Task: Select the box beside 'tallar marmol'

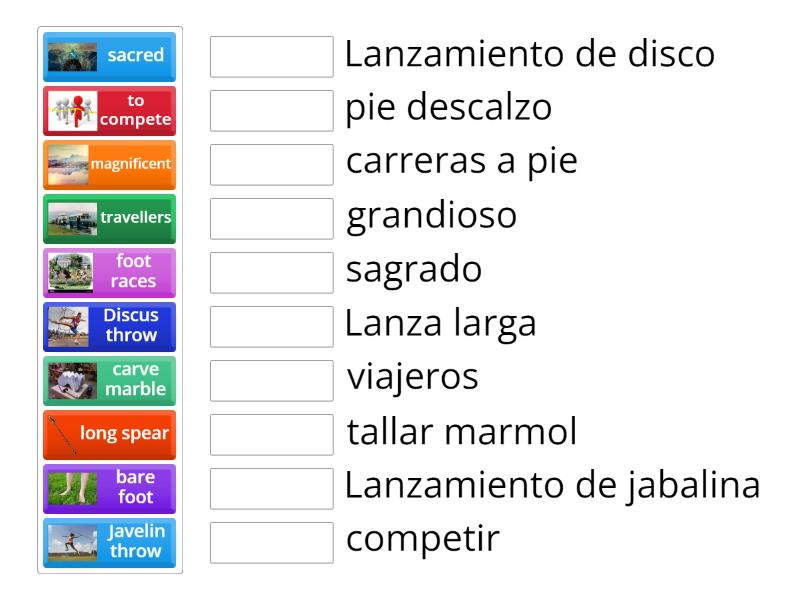Action: coord(271,434)
